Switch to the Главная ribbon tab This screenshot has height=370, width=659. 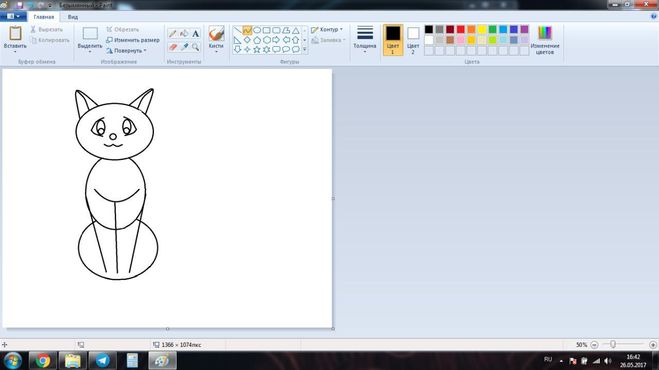[44, 17]
